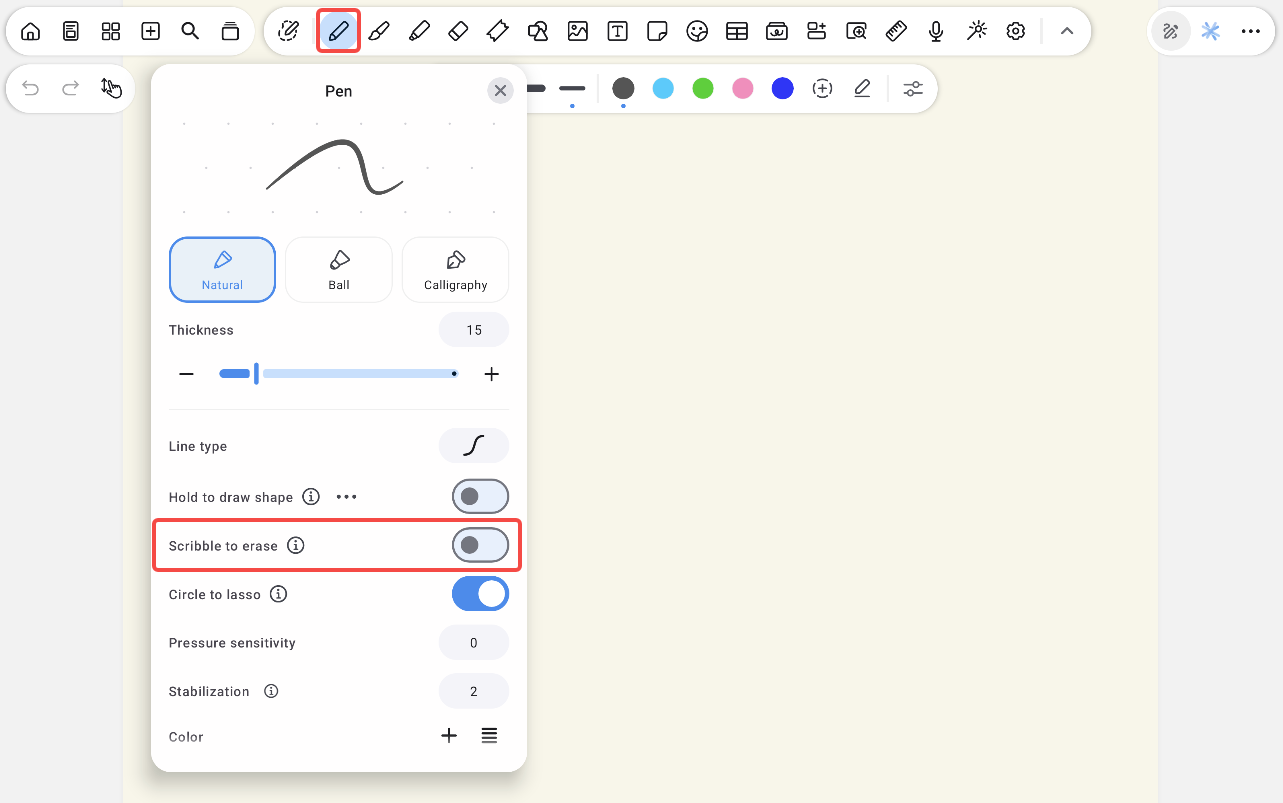Select the Text box tool
The image size is (1283, 803).
point(618,31)
